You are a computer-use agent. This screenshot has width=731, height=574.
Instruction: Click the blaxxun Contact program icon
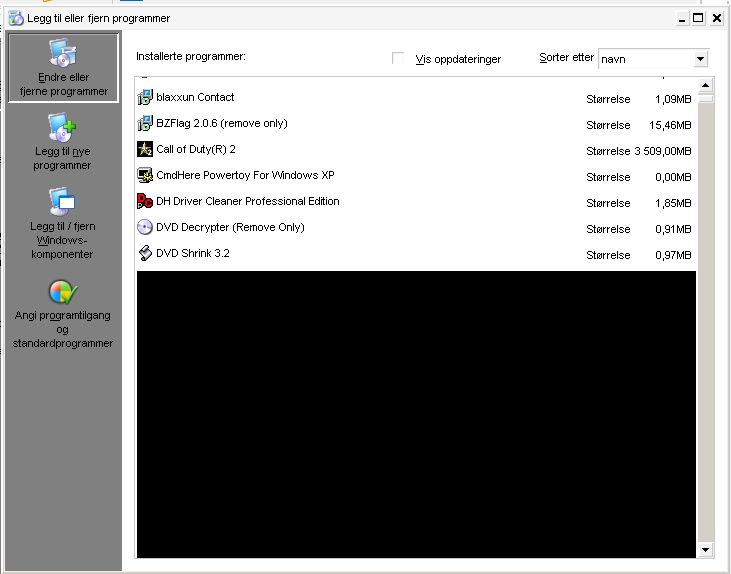[x=145, y=97]
